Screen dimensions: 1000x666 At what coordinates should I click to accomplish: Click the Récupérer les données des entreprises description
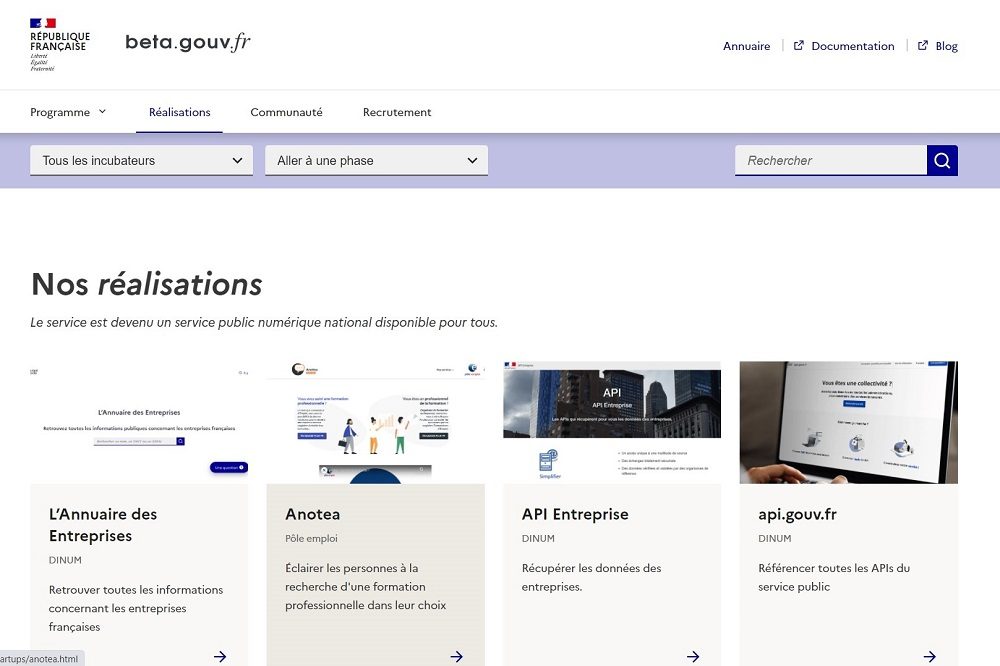[x=591, y=577]
